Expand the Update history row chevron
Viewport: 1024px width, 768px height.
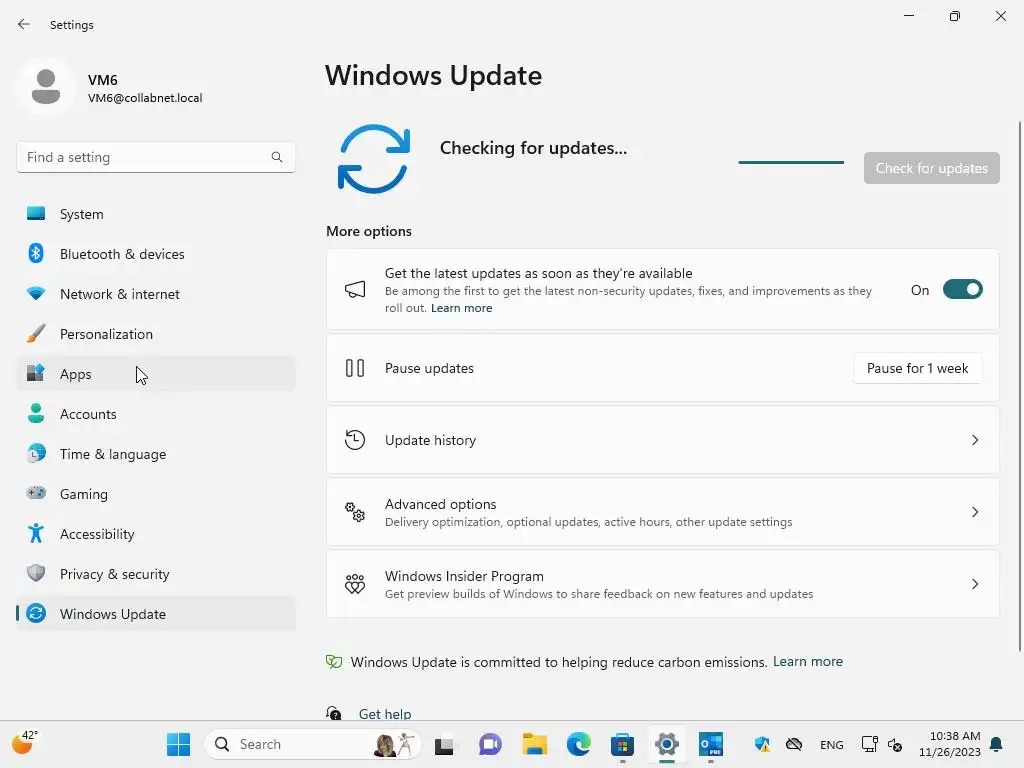point(974,440)
